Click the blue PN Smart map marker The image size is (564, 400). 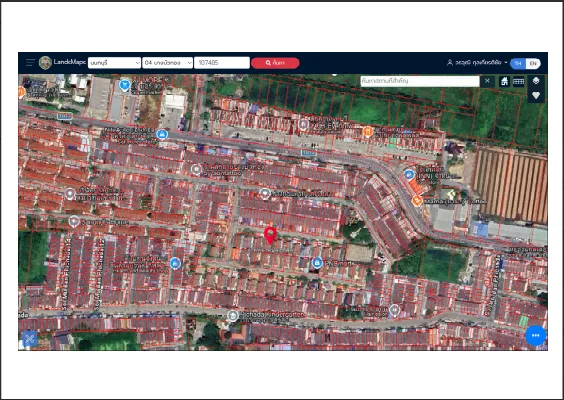(x=317, y=263)
